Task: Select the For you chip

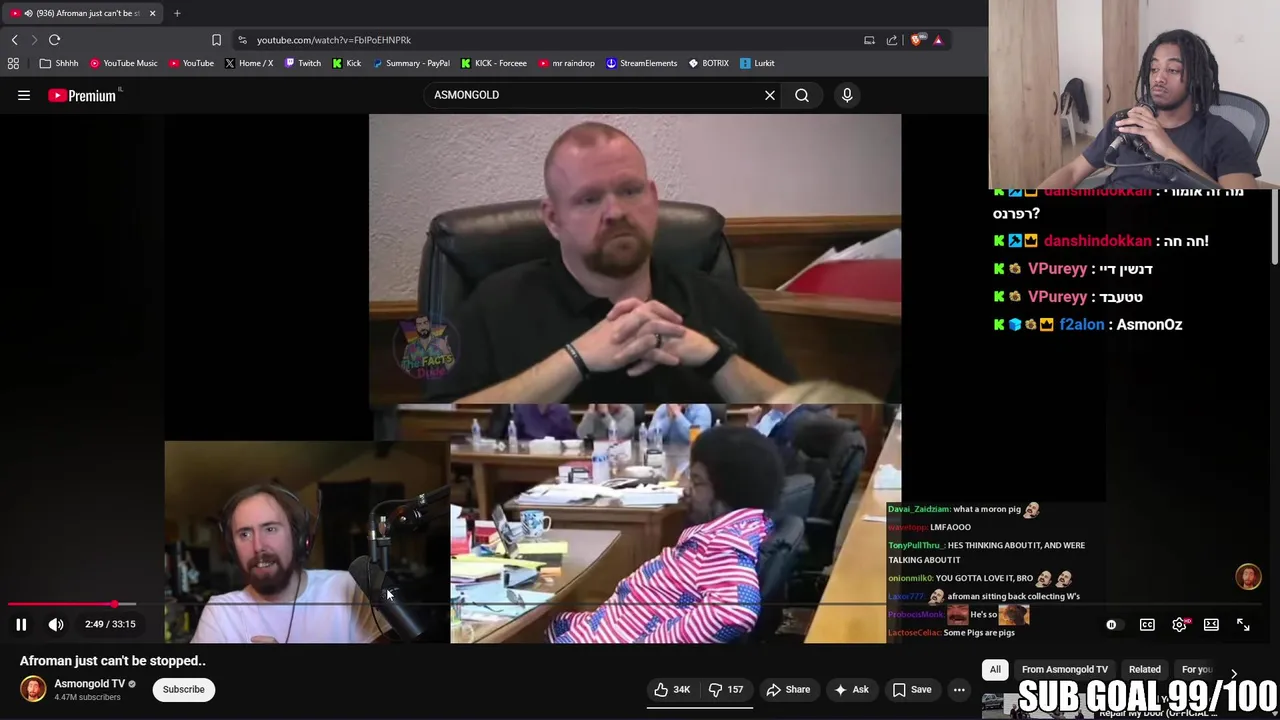Action: click(1197, 669)
